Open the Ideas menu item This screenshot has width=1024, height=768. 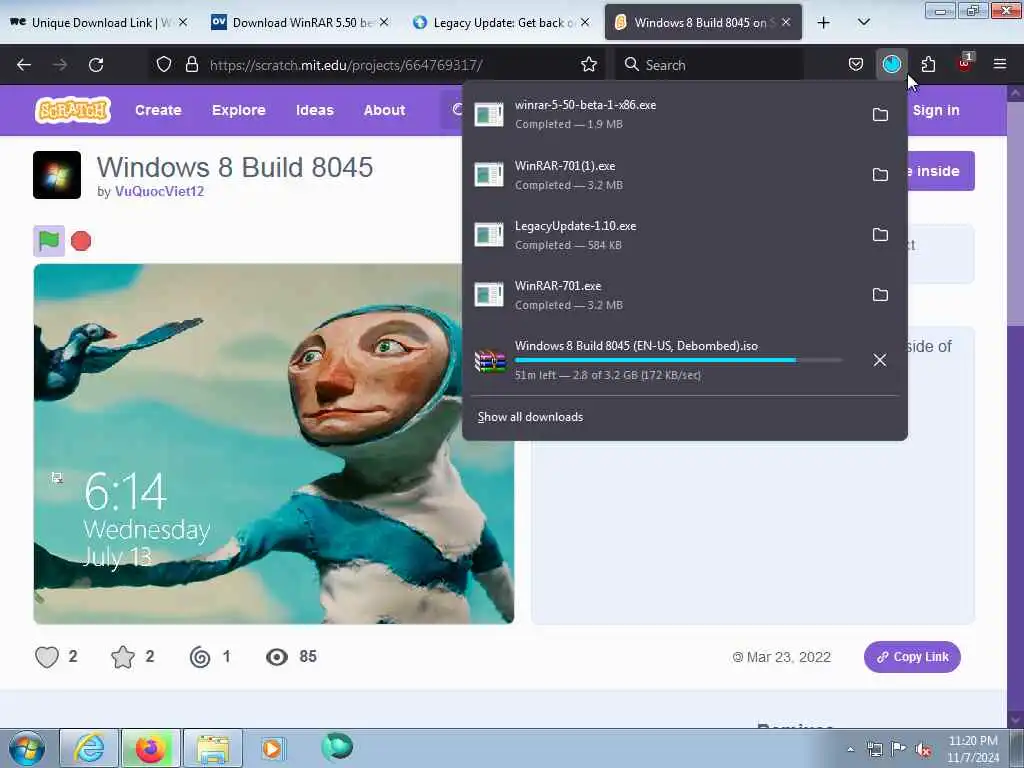point(314,110)
